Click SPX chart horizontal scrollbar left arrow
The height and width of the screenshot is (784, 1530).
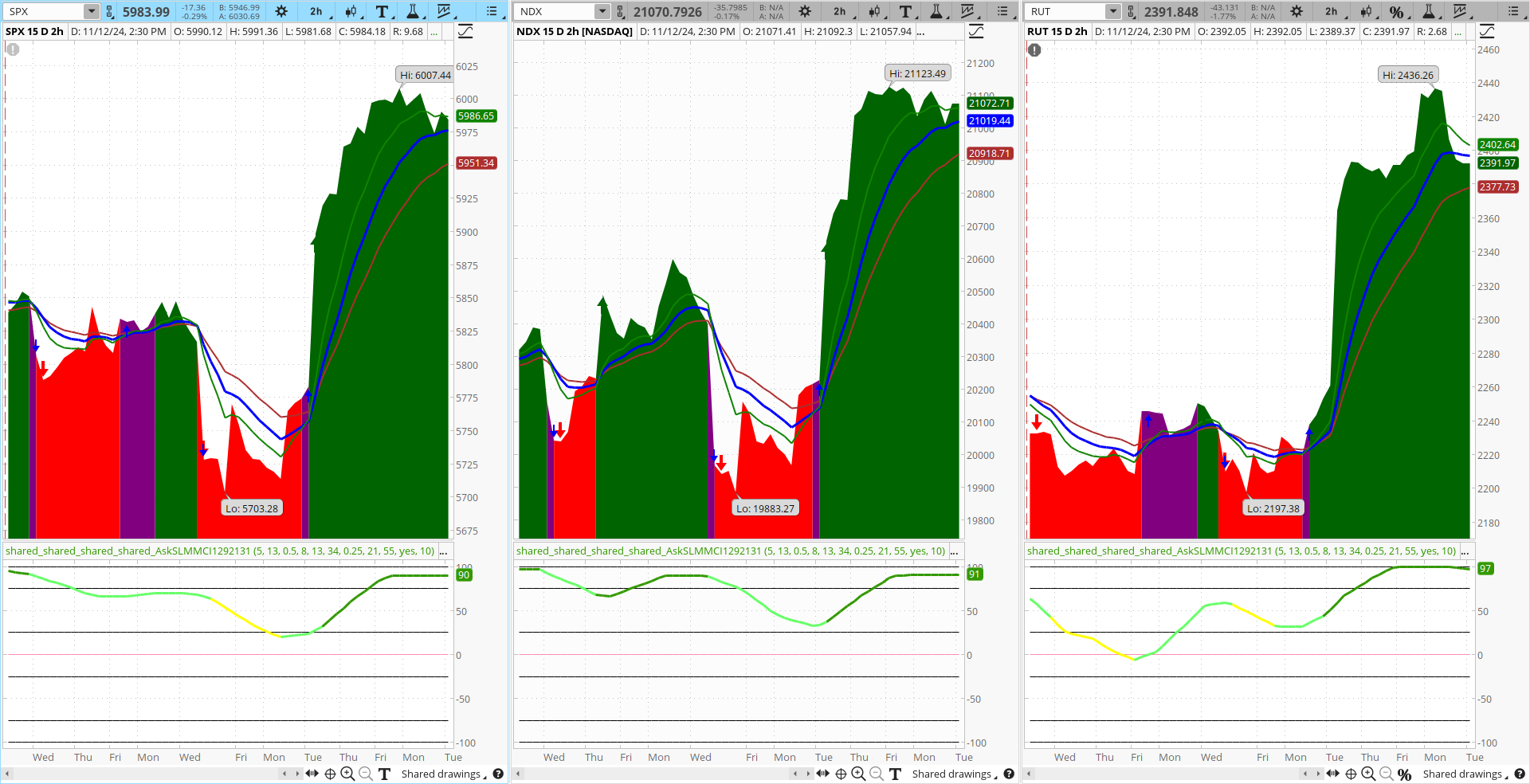pos(7,774)
